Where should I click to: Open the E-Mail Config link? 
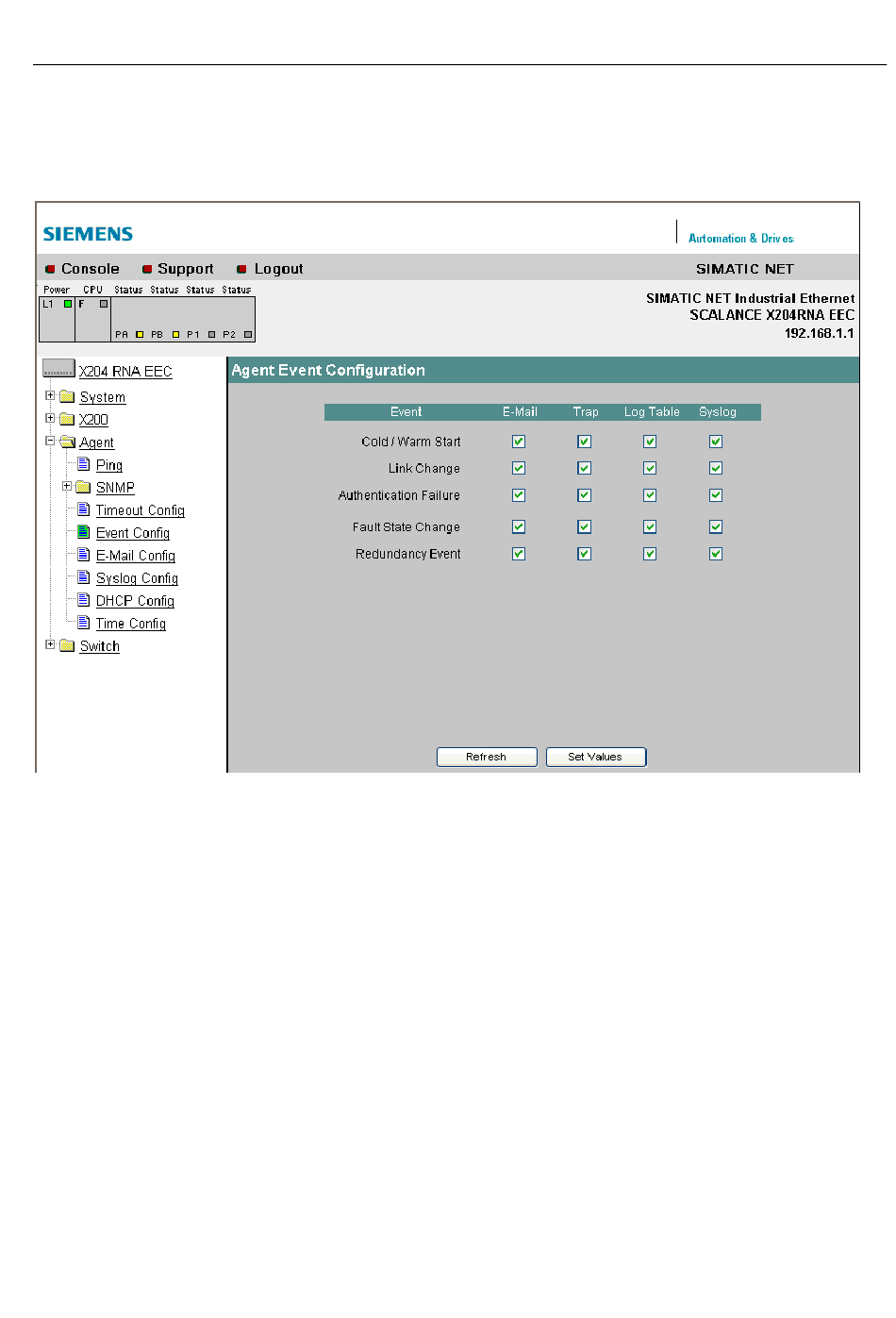click(x=136, y=556)
